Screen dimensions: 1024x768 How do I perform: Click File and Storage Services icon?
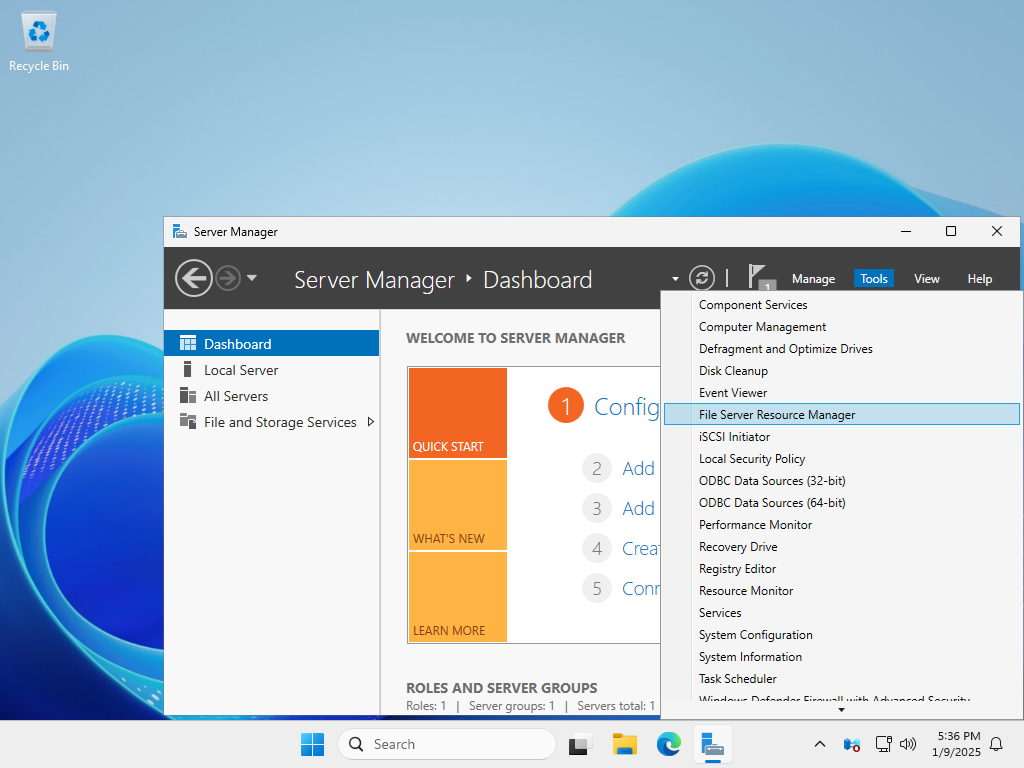point(187,422)
